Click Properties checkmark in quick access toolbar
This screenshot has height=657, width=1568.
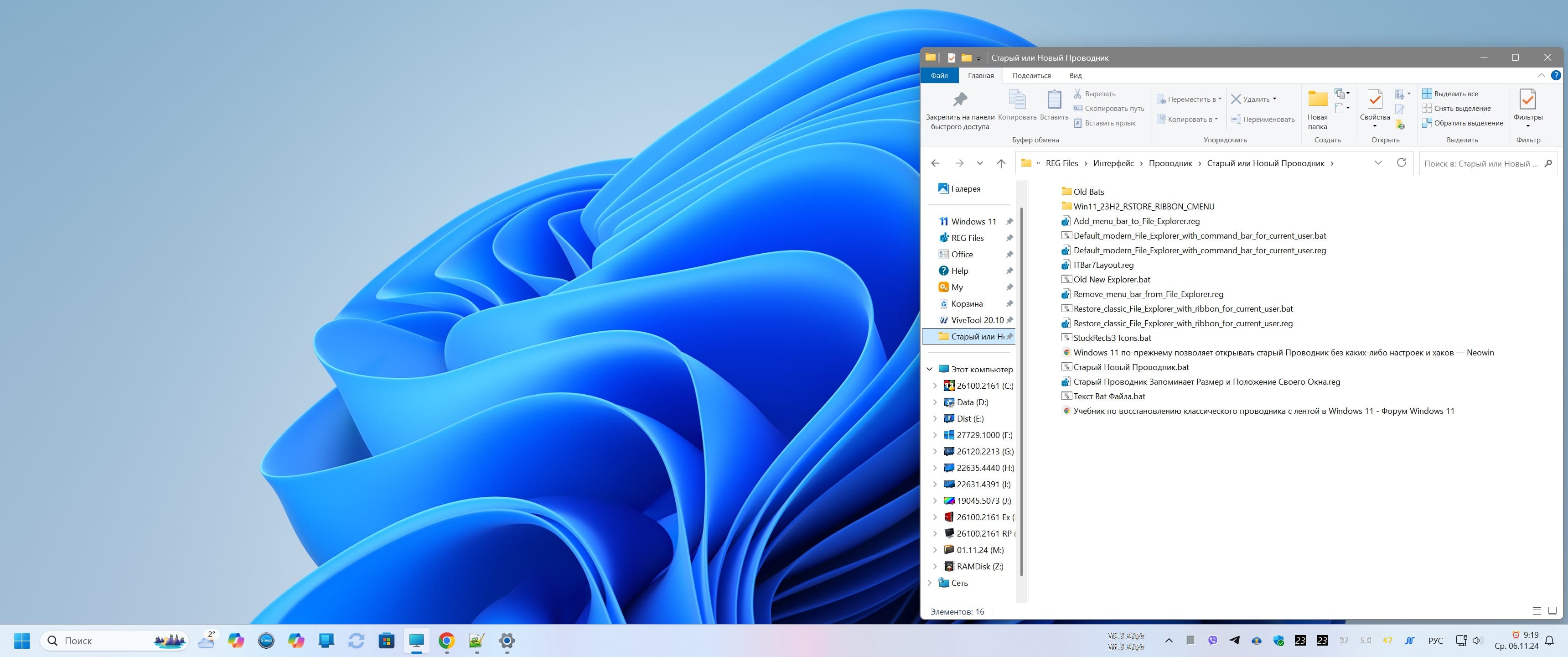pos(952,58)
